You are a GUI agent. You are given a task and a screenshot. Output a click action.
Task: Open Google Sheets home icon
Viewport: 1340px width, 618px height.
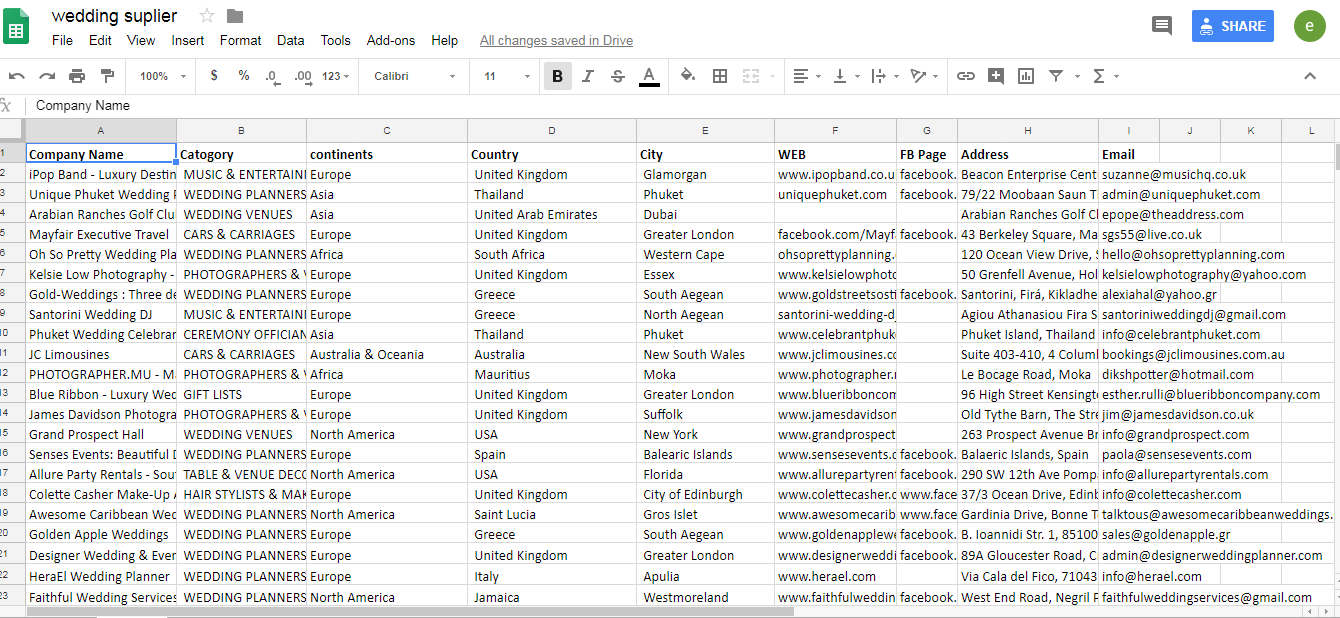(x=17, y=27)
